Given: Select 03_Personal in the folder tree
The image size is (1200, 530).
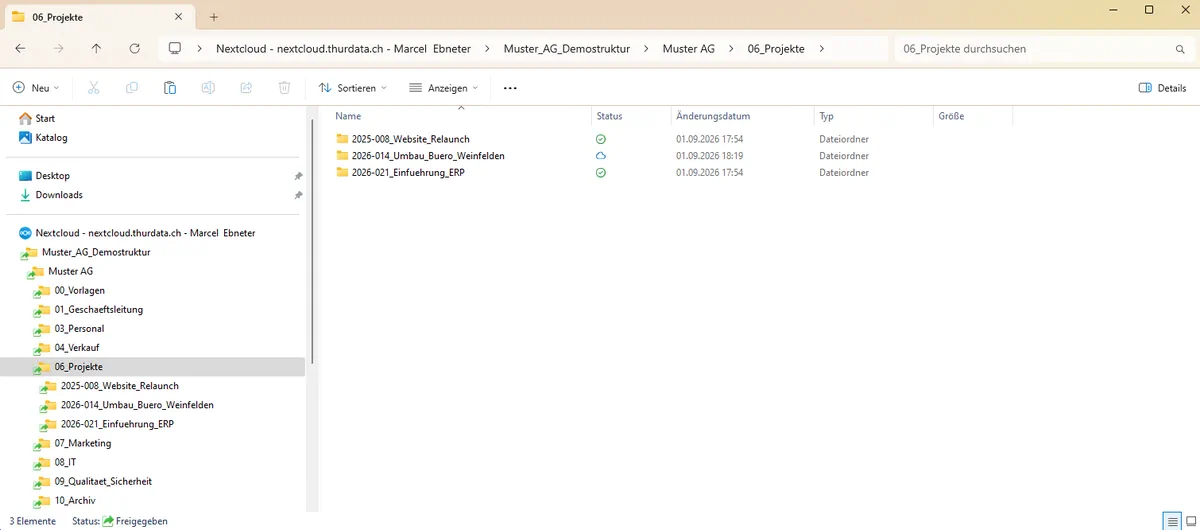Looking at the screenshot, I should [x=79, y=329].
